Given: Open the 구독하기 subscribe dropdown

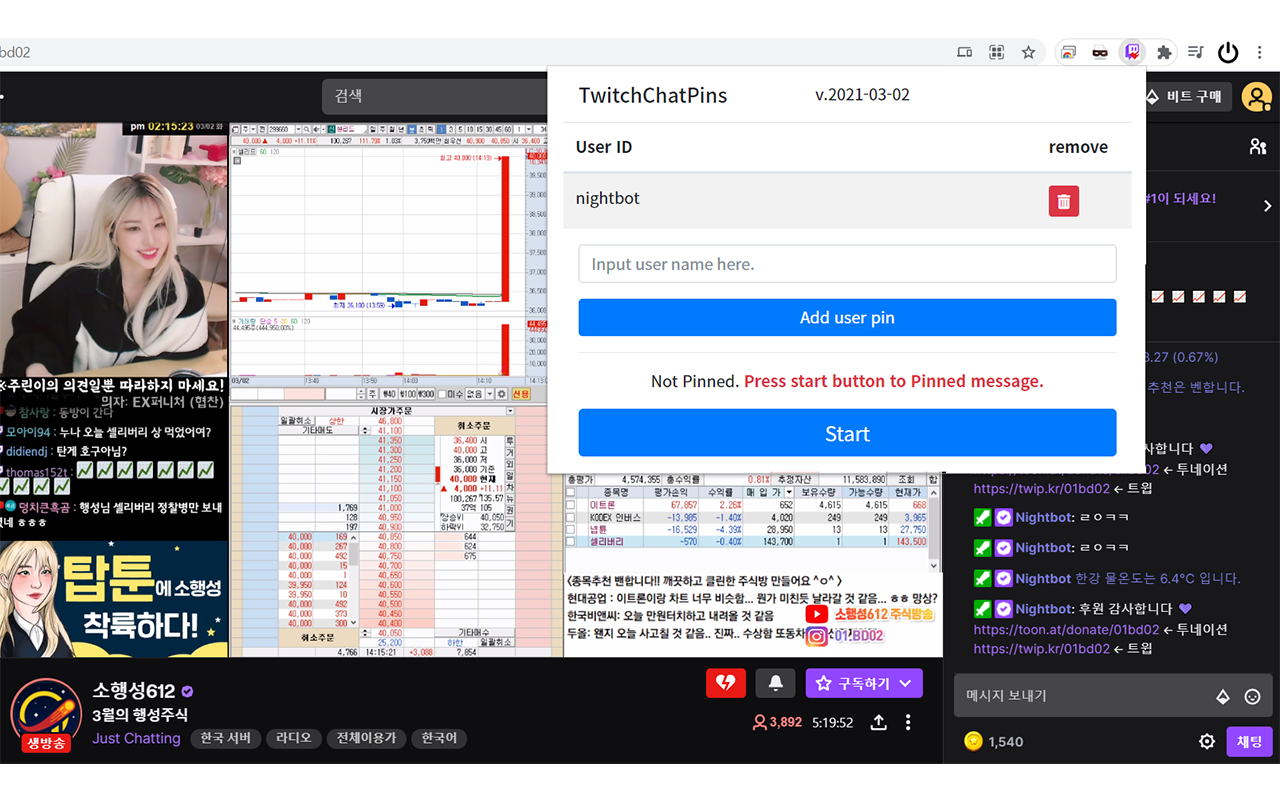Looking at the screenshot, I should 864,683.
